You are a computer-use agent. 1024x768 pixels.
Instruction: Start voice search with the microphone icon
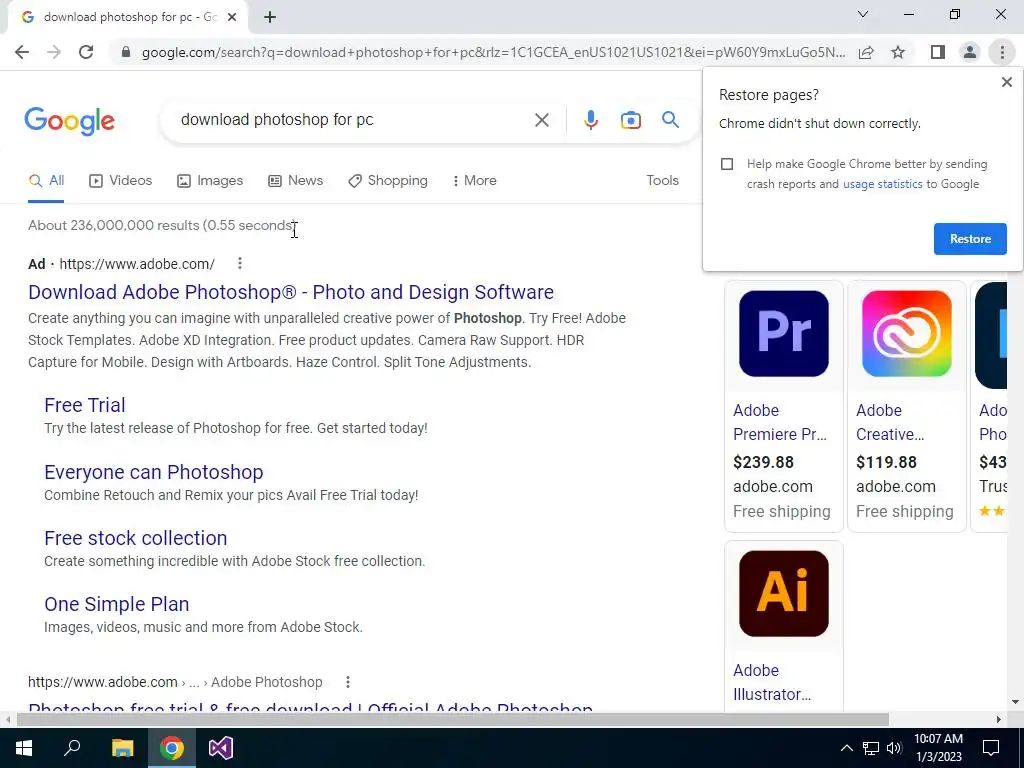point(590,120)
